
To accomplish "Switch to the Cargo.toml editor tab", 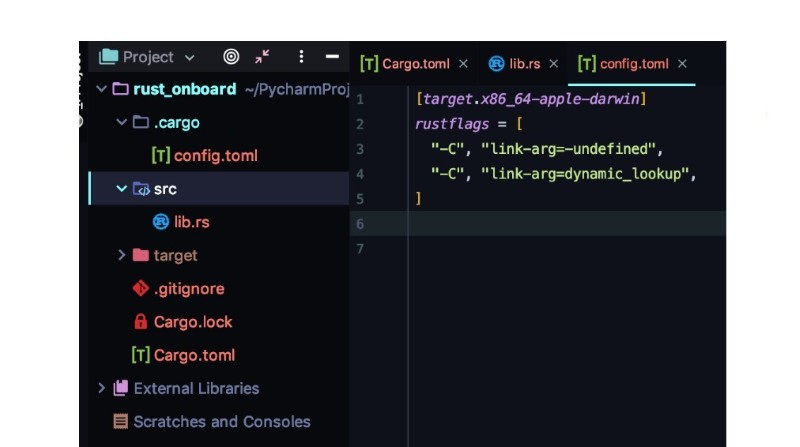I will click(416, 64).
